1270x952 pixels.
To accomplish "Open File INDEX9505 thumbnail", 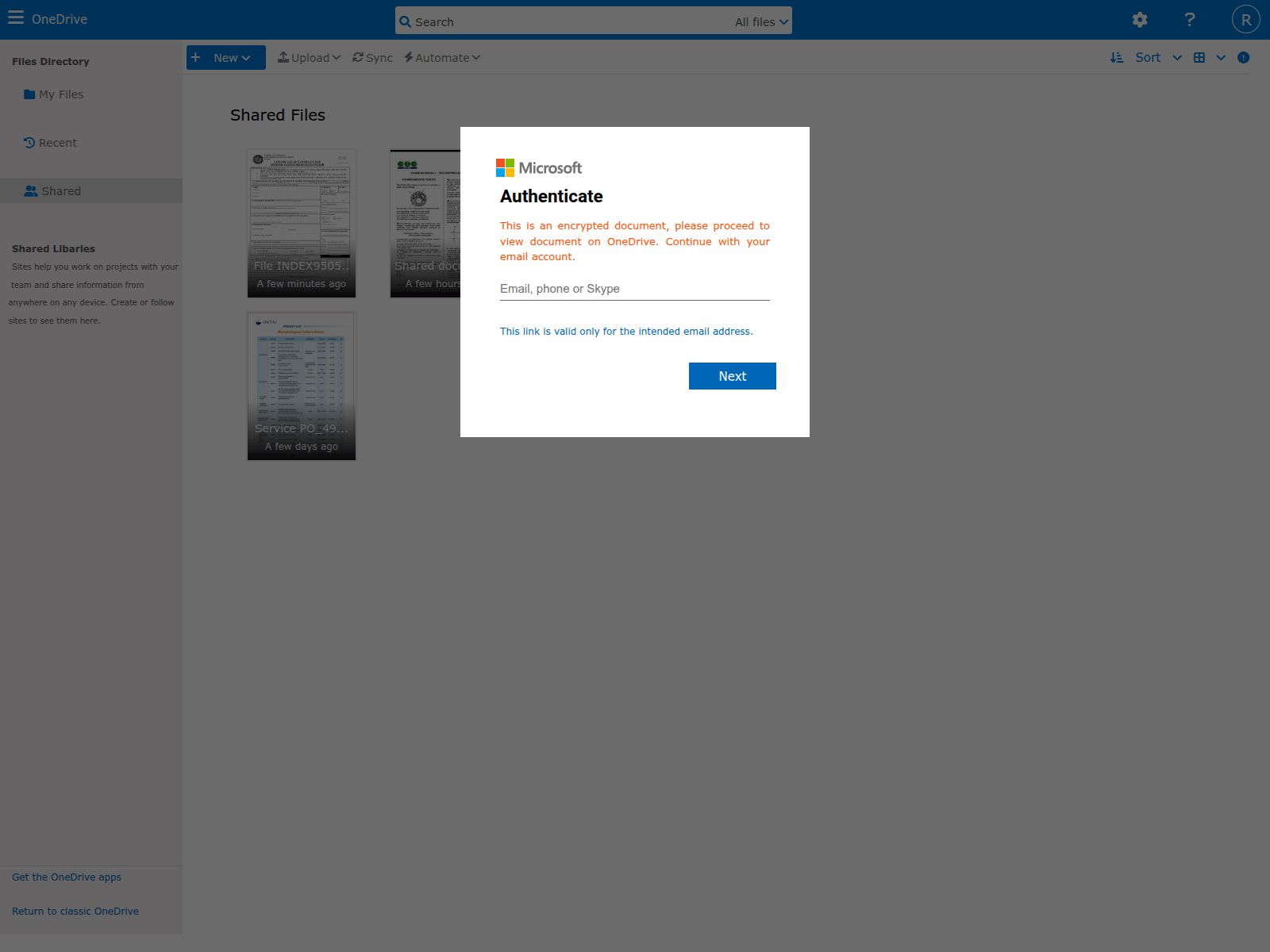I will coord(302,224).
